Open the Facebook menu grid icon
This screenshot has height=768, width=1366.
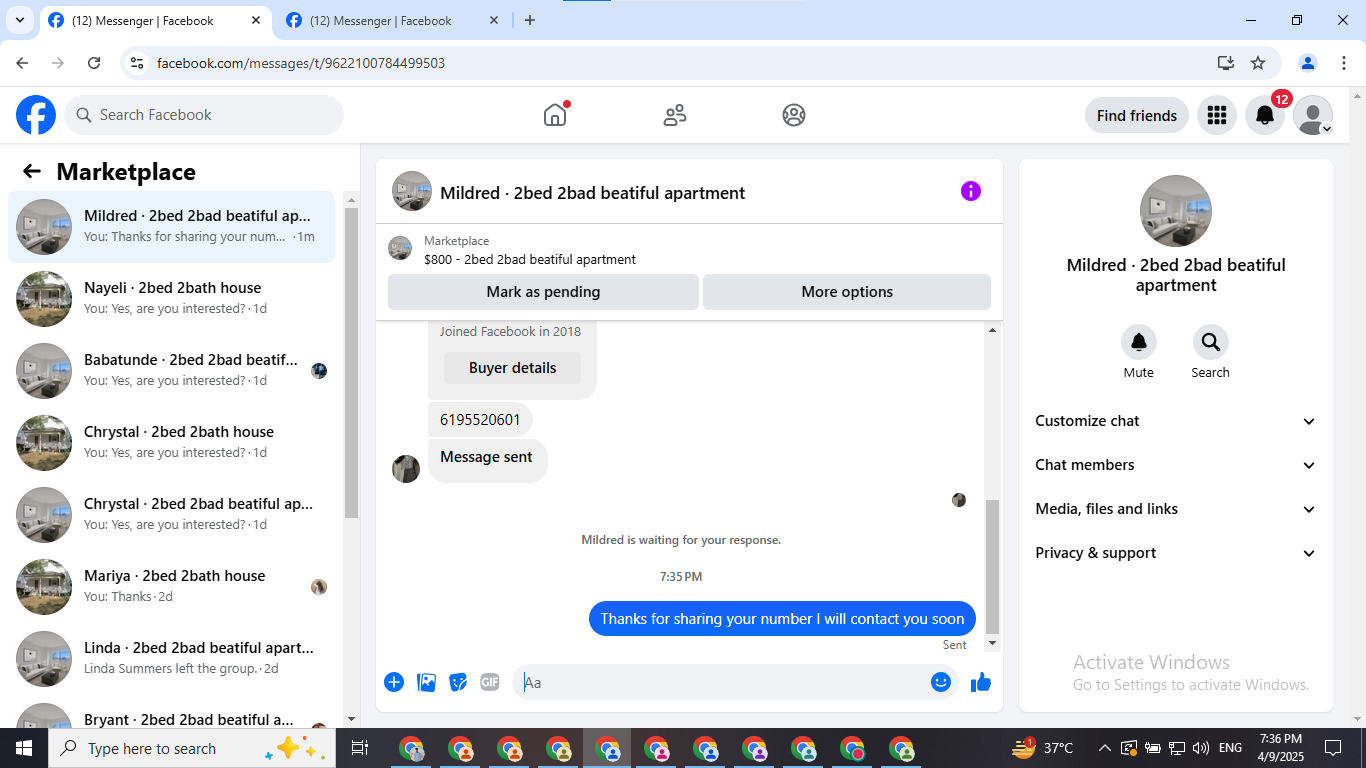[1217, 115]
